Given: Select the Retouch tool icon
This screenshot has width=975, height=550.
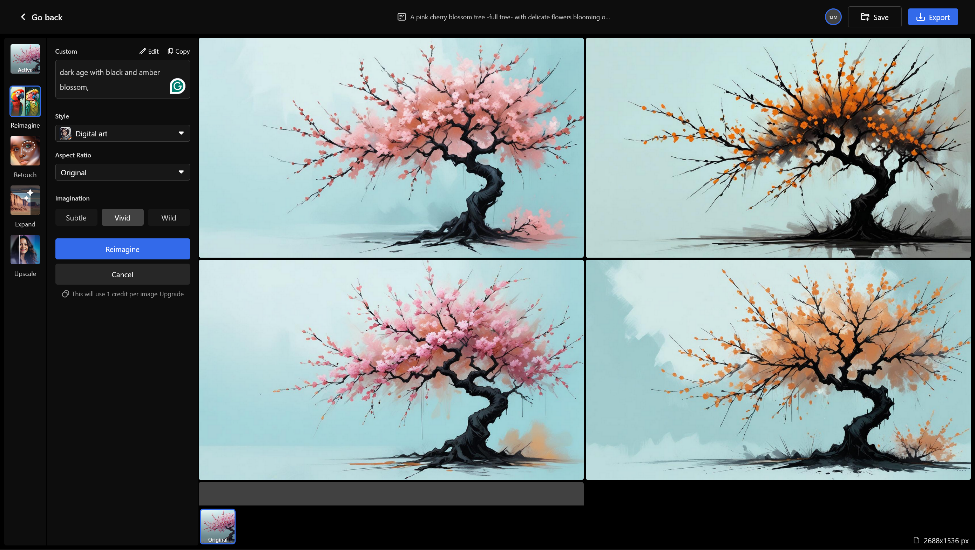Looking at the screenshot, I should [x=24, y=151].
